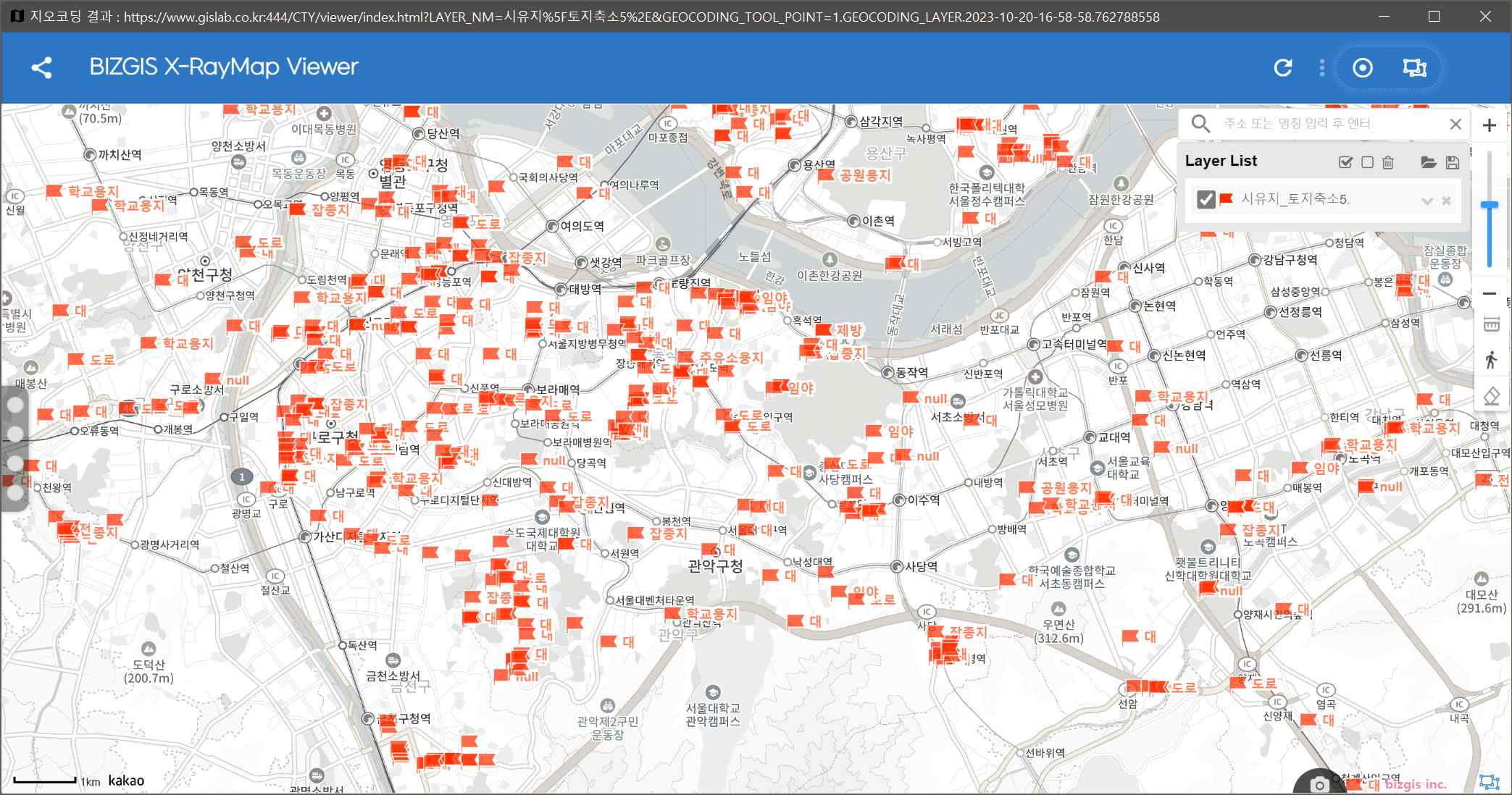Click the 삼각지역 station marker
The image size is (1512, 795).
pyautogui.click(x=851, y=122)
